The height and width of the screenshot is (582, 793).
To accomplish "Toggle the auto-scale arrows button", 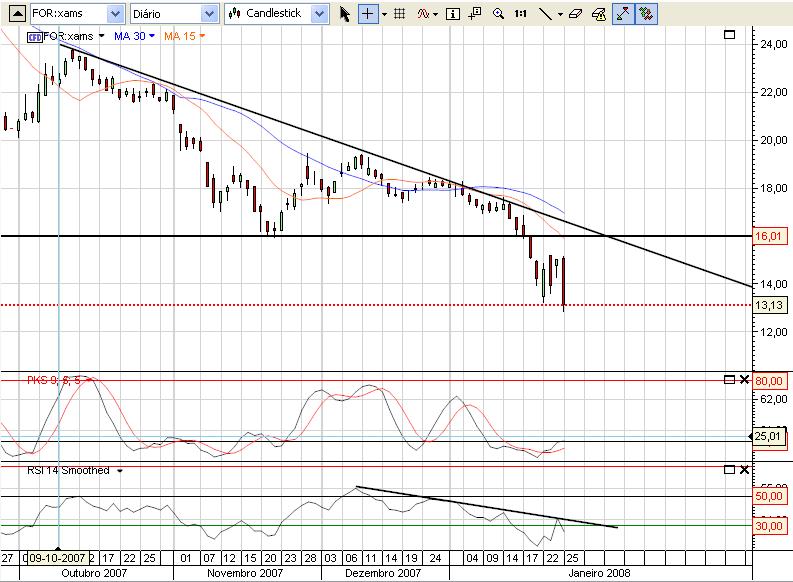I will click(623, 14).
